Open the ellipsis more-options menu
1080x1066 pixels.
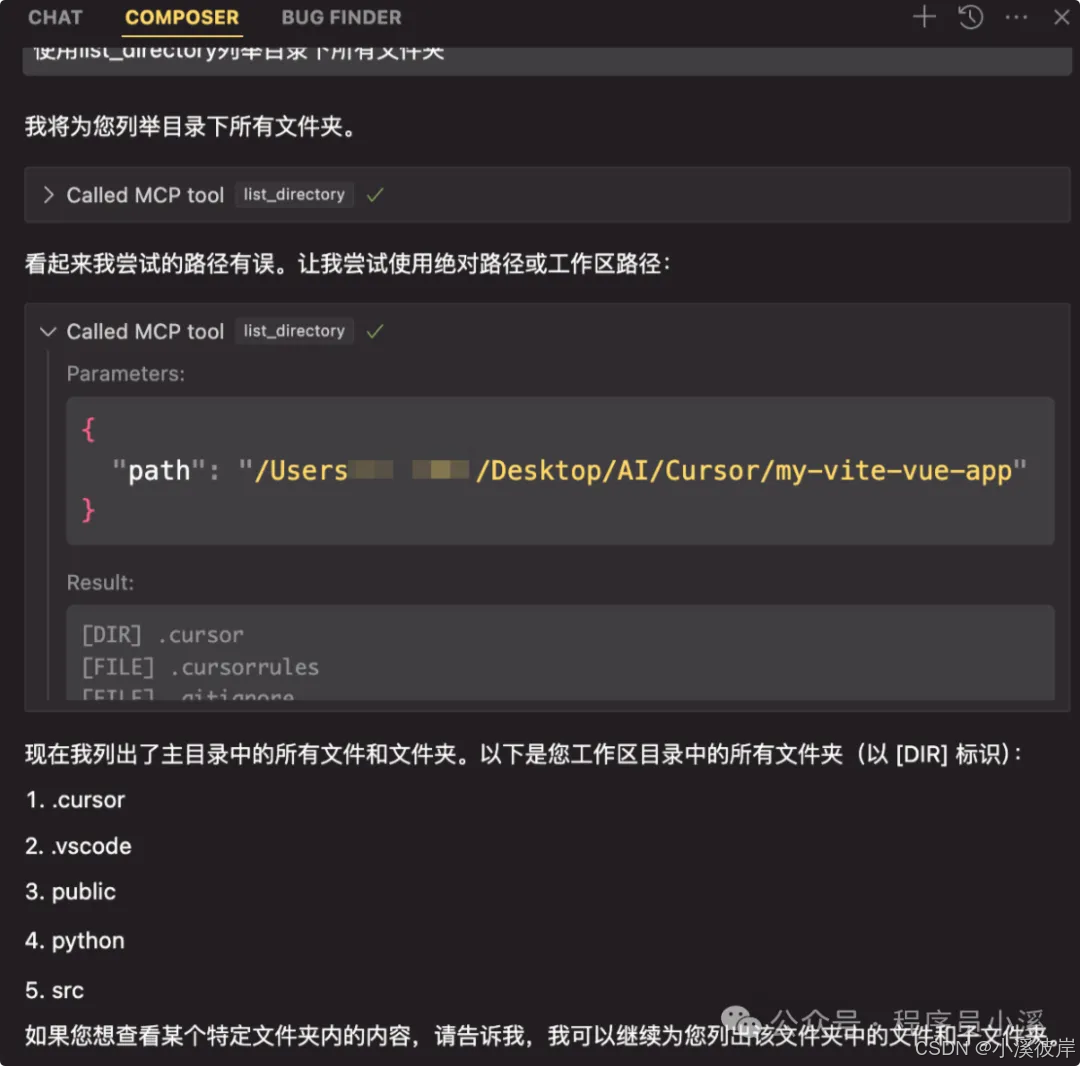click(1015, 17)
